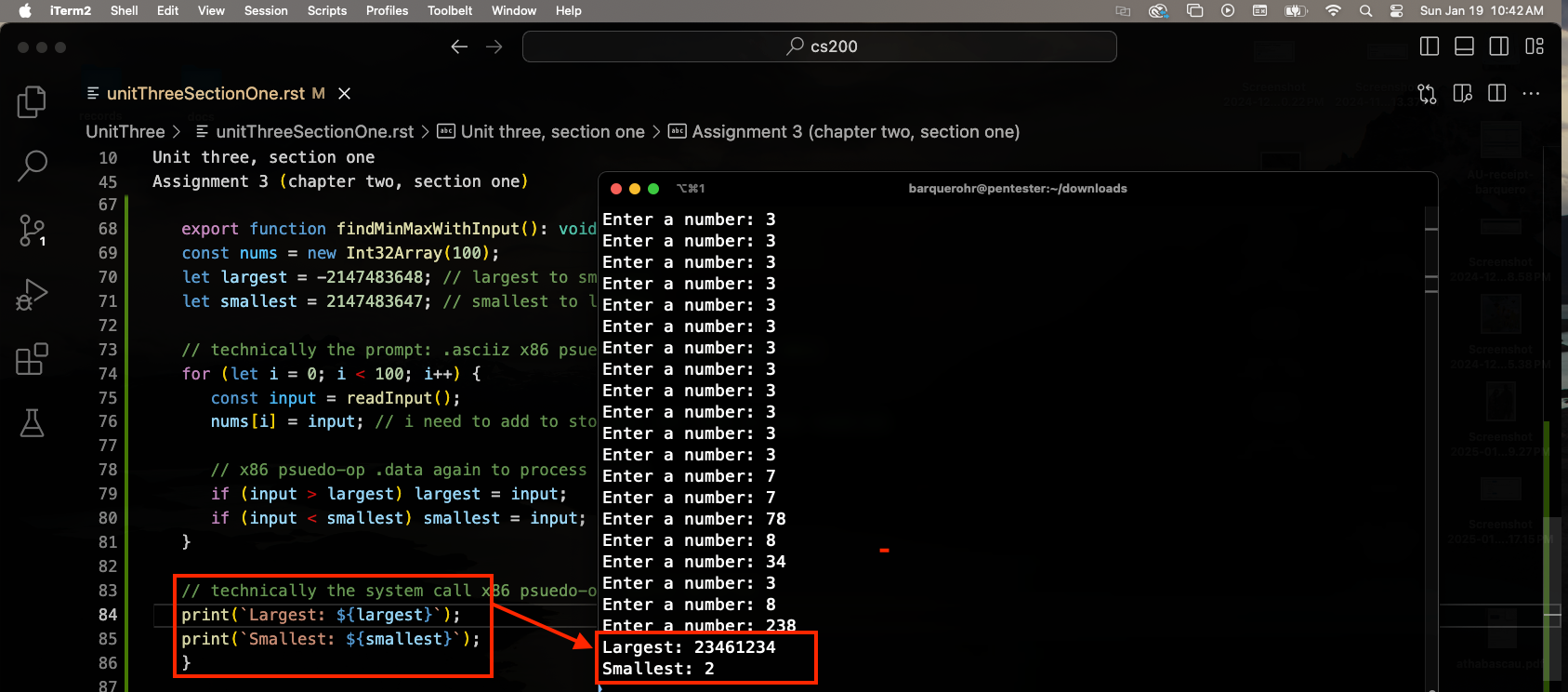Click the print Largest statement on line 84
Screen dimensions: 1568x692
(x=321, y=615)
